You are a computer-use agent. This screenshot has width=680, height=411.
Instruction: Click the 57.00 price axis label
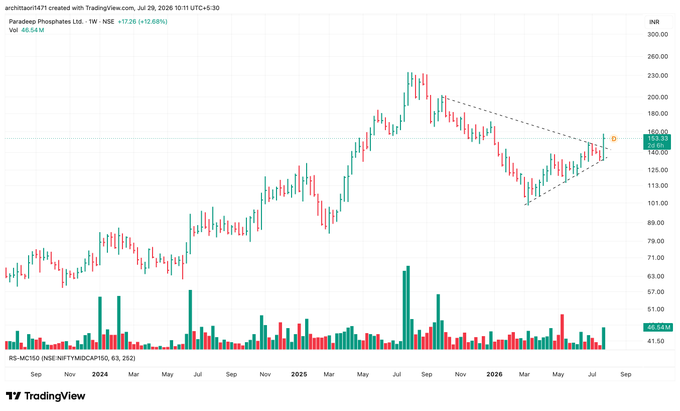coord(656,292)
